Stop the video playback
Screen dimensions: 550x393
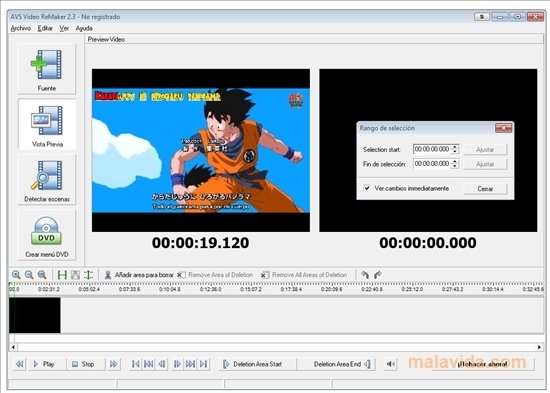[86, 364]
